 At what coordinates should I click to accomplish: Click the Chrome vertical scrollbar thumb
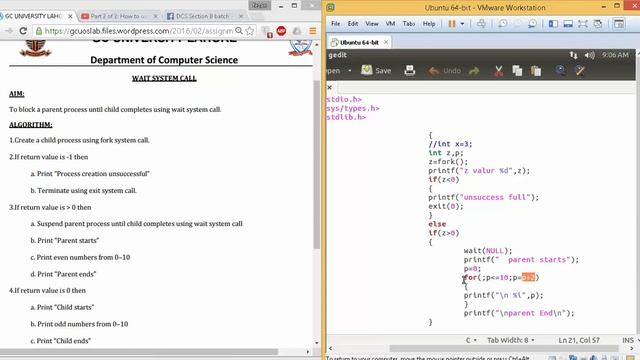point(317,164)
